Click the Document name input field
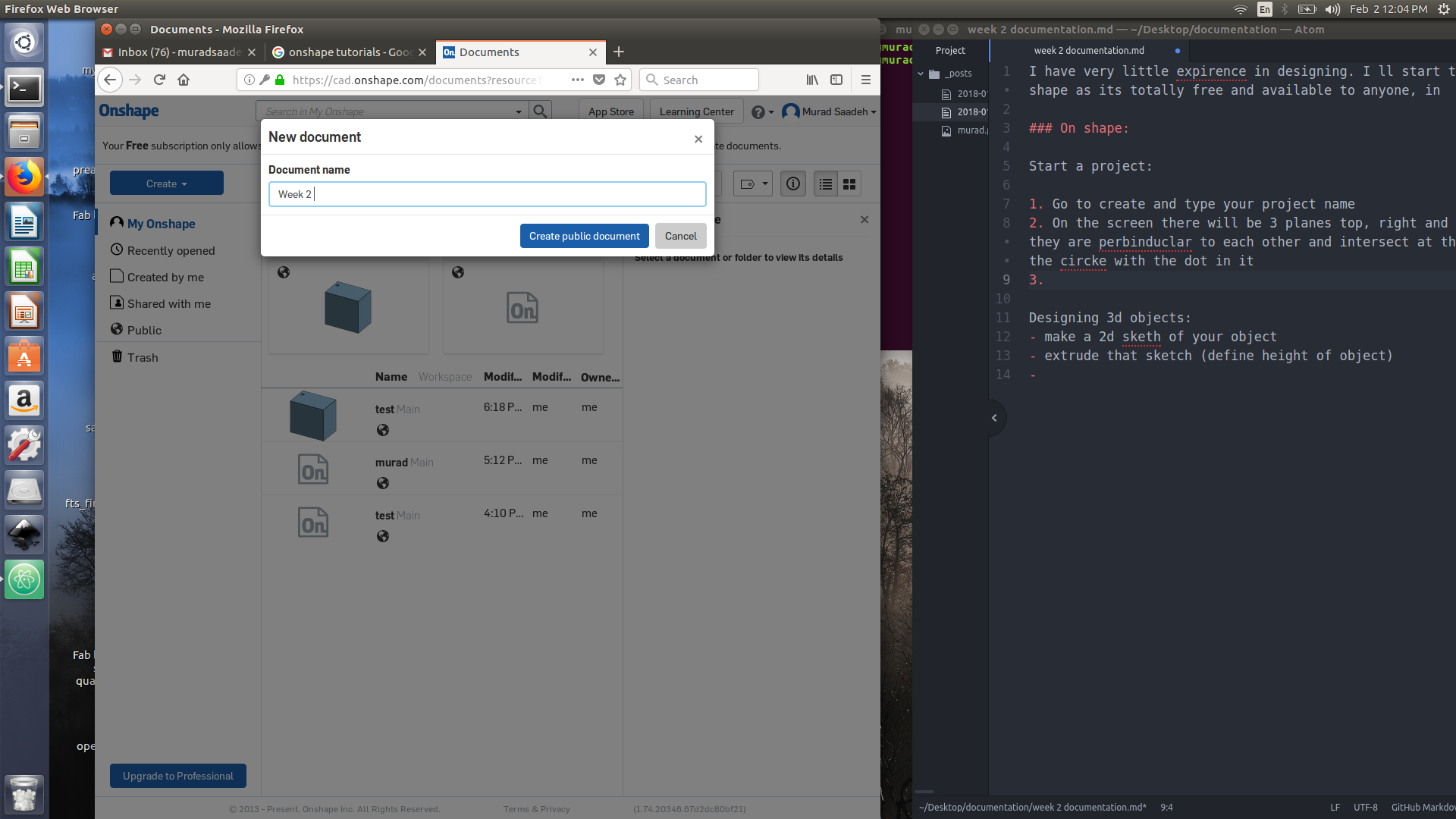Viewport: 1456px width, 819px height. click(x=487, y=194)
